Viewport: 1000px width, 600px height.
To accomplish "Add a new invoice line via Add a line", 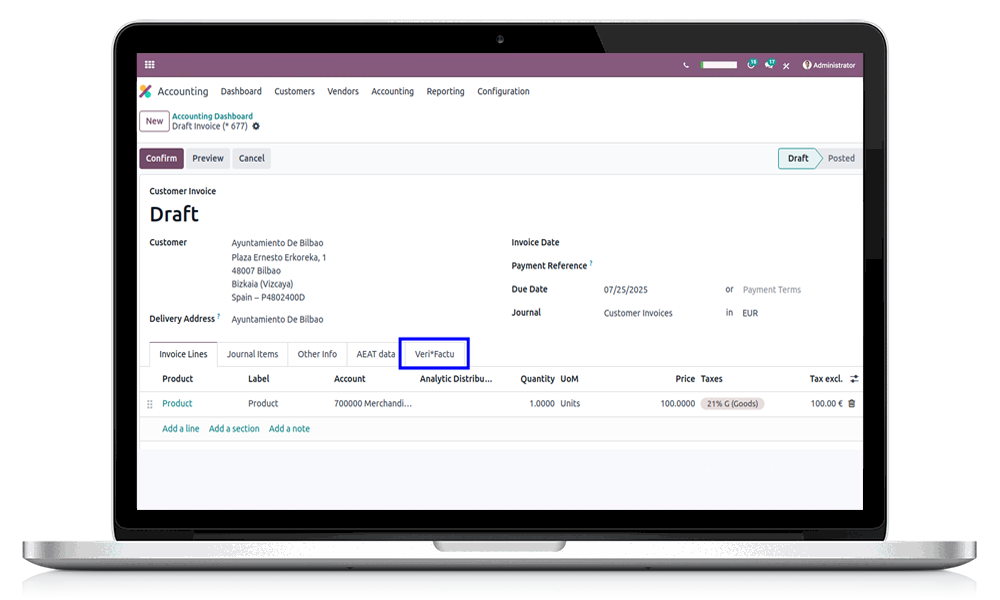I will pyautogui.click(x=180, y=428).
